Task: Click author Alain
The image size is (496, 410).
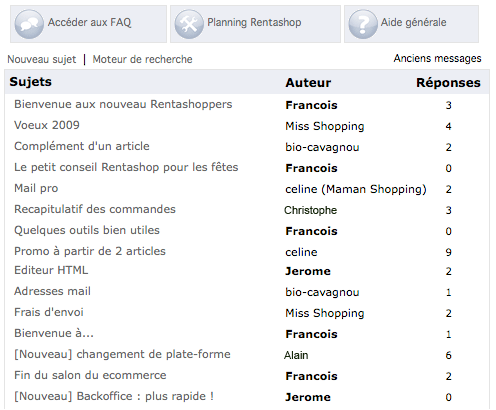Action: click(296, 355)
